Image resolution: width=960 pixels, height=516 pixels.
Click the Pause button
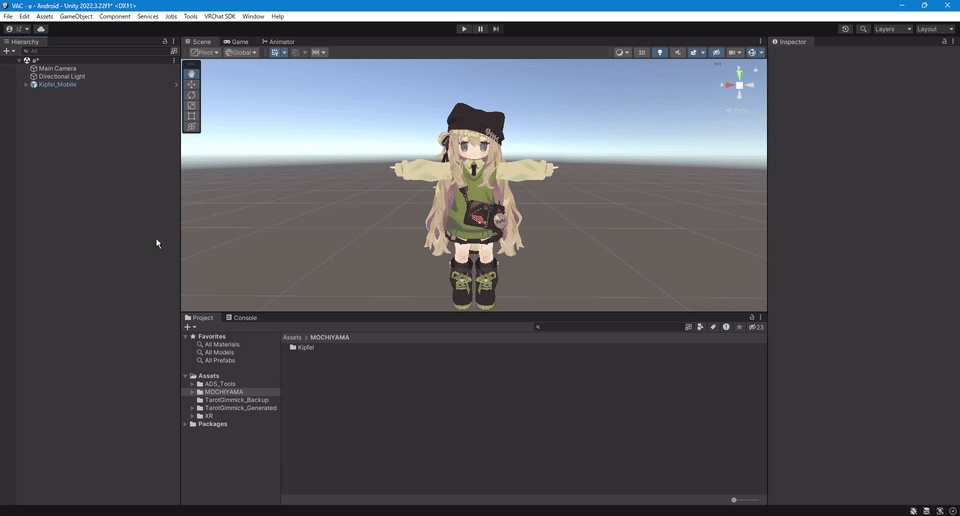(x=480, y=29)
